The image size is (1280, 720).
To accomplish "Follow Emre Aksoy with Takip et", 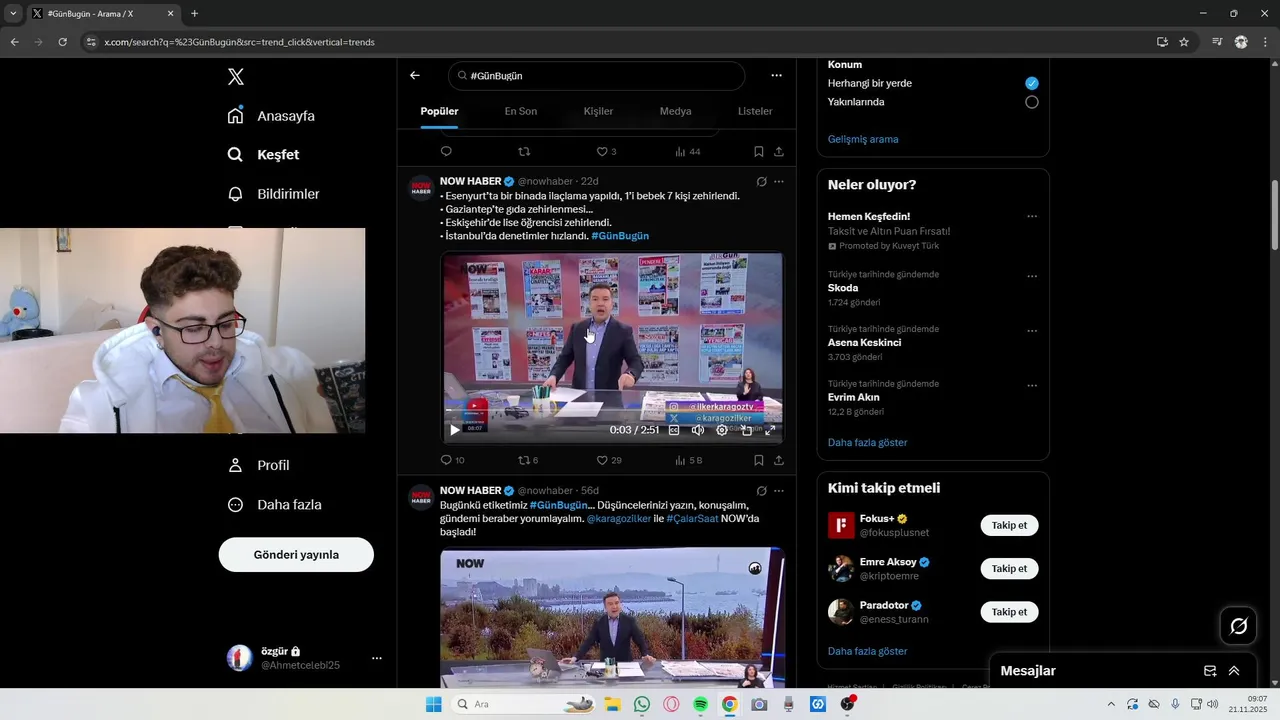I will [x=1009, y=568].
